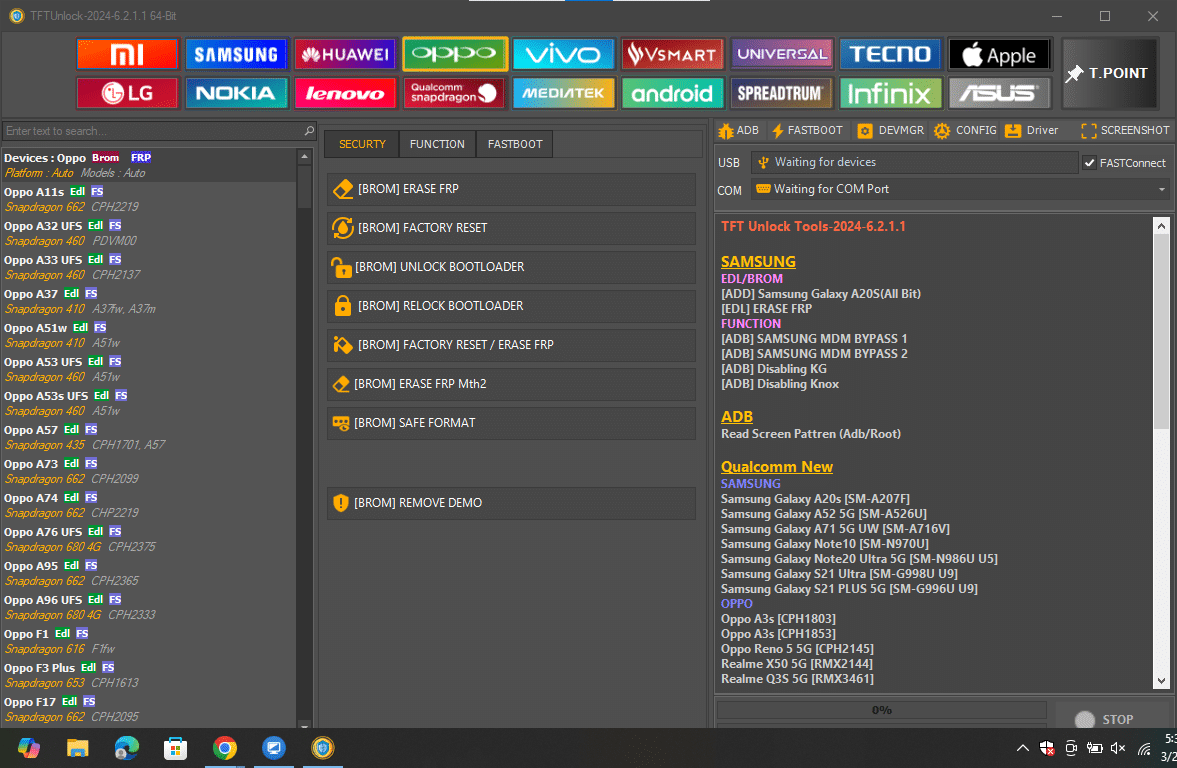This screenshot has width=1177, height=768.
Task: Select the Qualcomm Snapdragon brand logo
Action: click(454, 93)
